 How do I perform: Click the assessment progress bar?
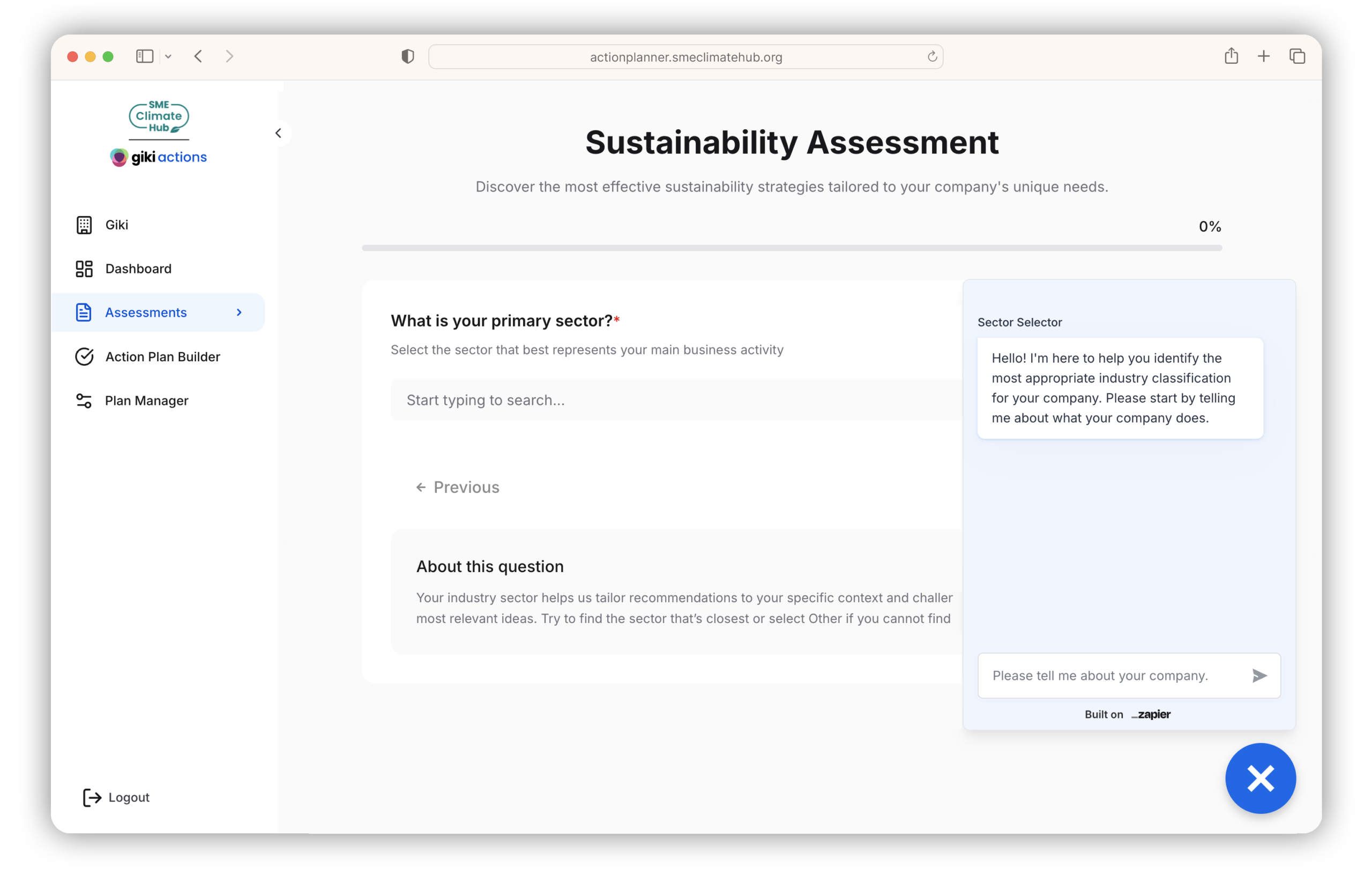click(x=791, y=248)
